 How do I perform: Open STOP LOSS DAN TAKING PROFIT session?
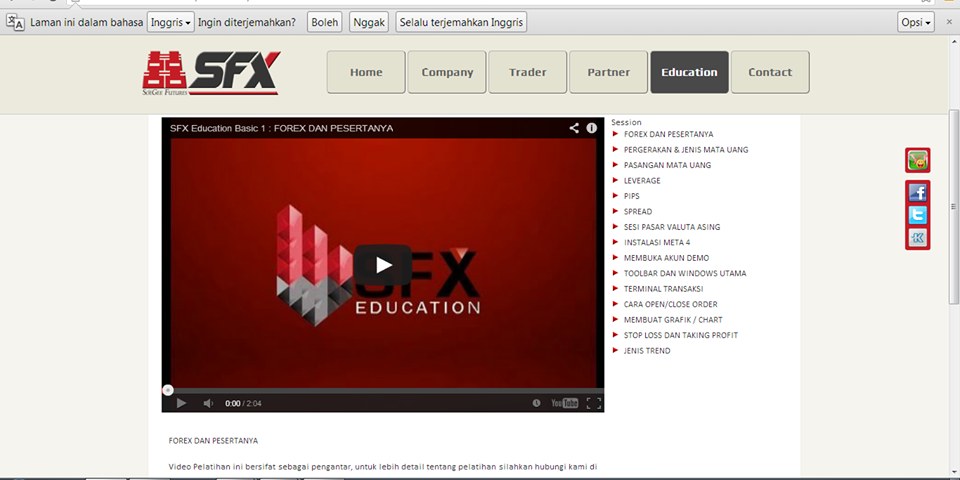[x=681, y=335]
